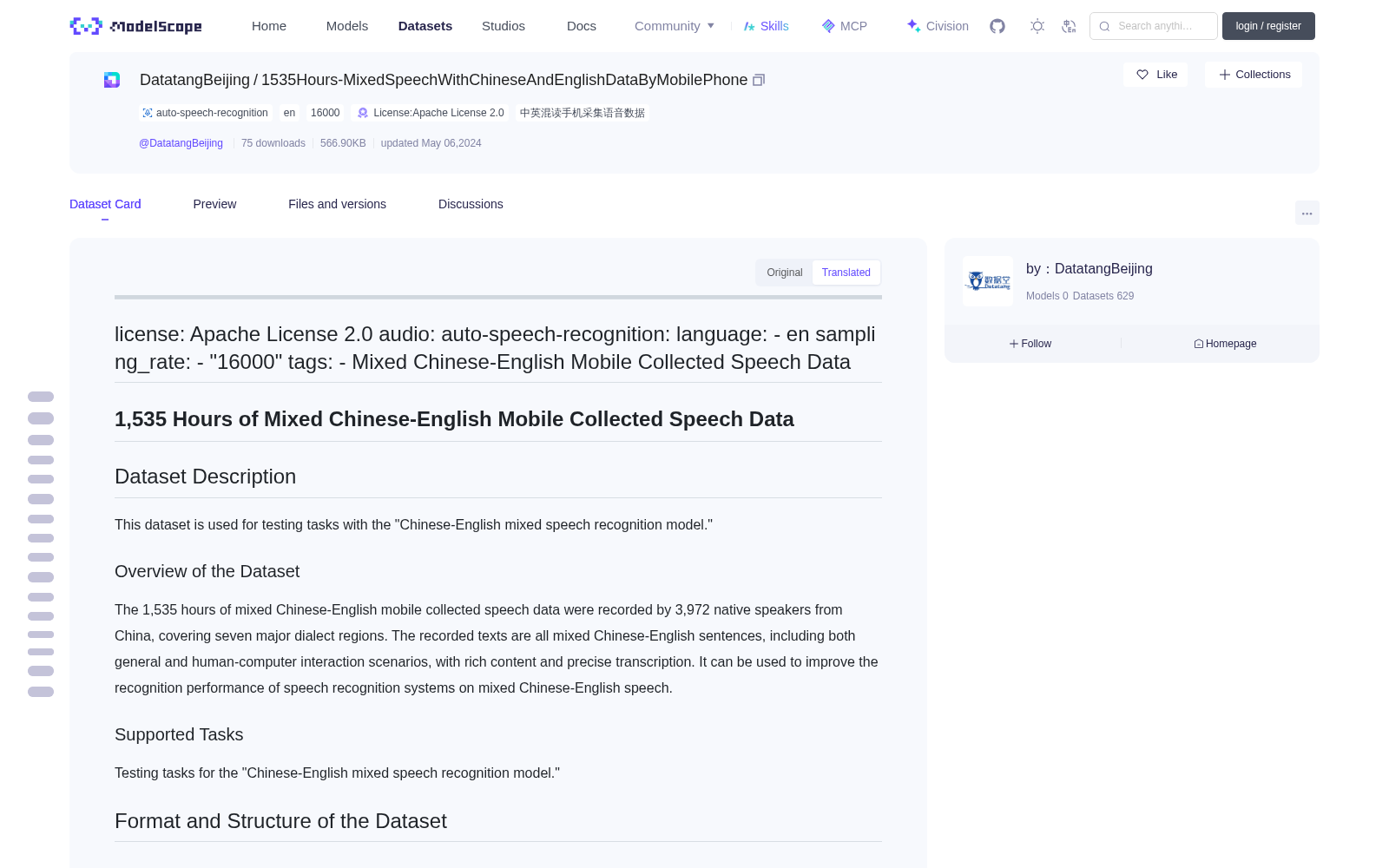Click the @DatatangBeijing author link
The image size is (1389, 868).
pyautogui.click(x=181, y=143)
